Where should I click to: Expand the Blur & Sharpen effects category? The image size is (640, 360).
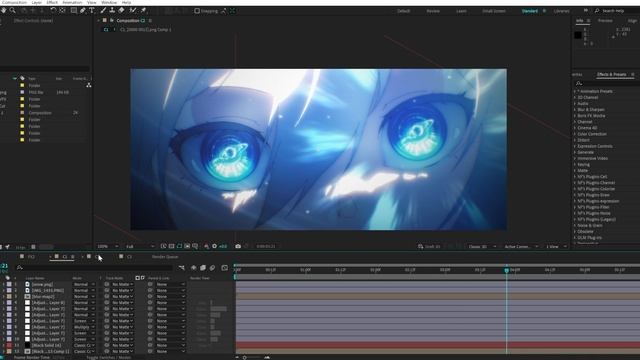tap(575, 109)
